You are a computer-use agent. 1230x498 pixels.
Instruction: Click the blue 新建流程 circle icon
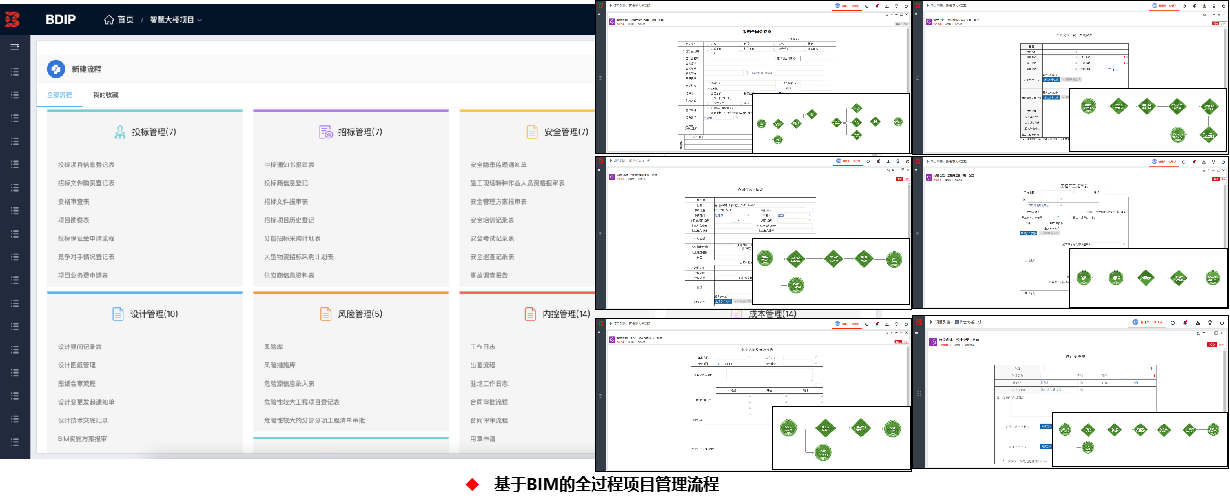tap(55, 69)
